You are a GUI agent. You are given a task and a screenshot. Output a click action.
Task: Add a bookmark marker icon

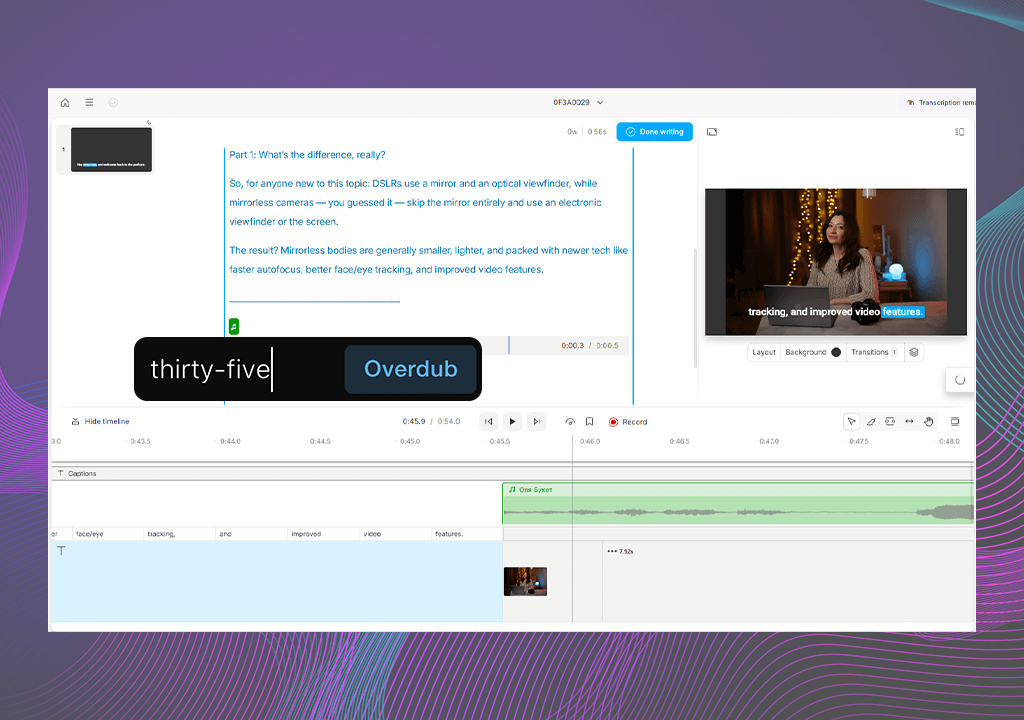589,422
